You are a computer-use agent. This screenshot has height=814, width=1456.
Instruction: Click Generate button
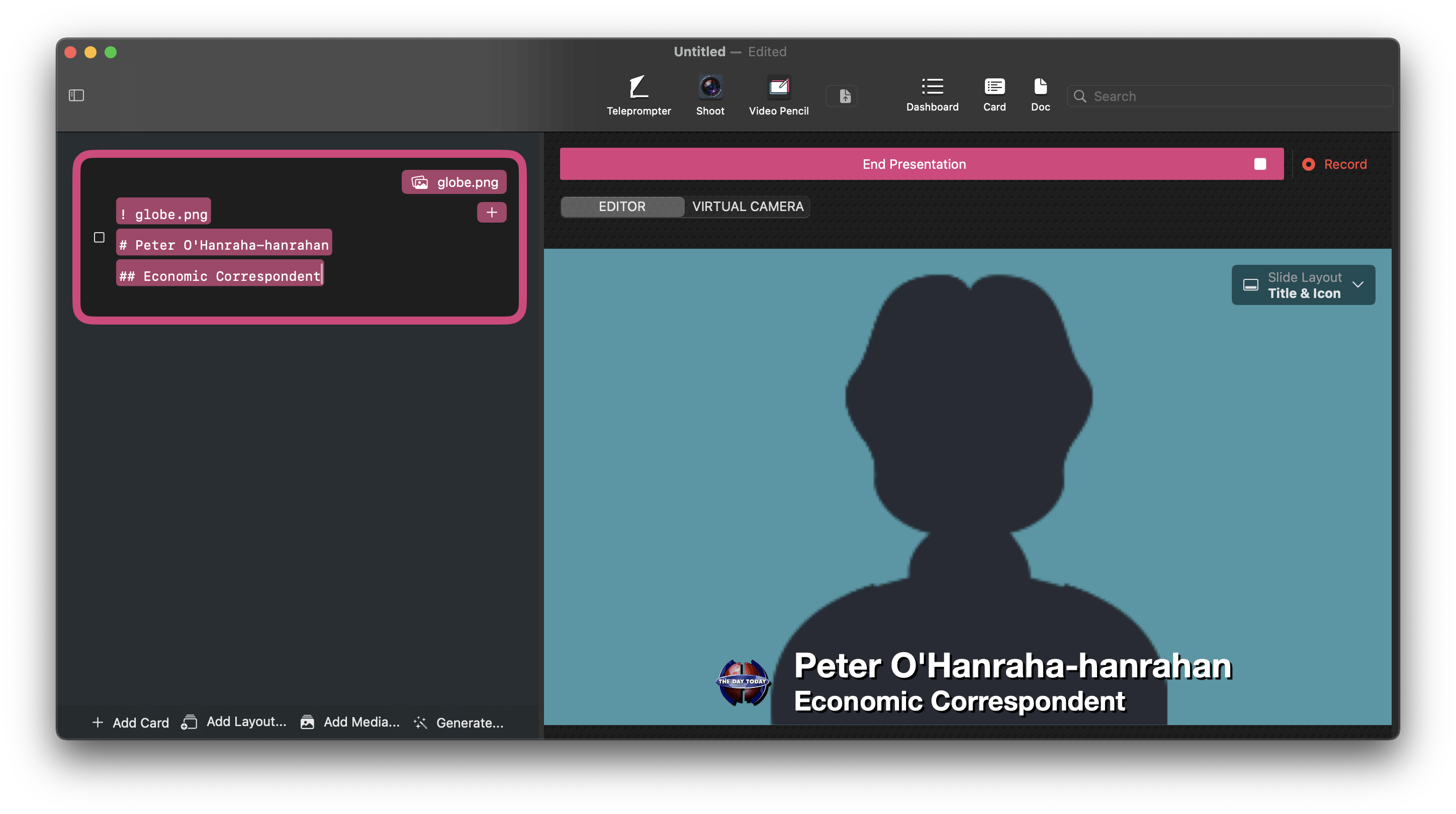pos(459,723)
